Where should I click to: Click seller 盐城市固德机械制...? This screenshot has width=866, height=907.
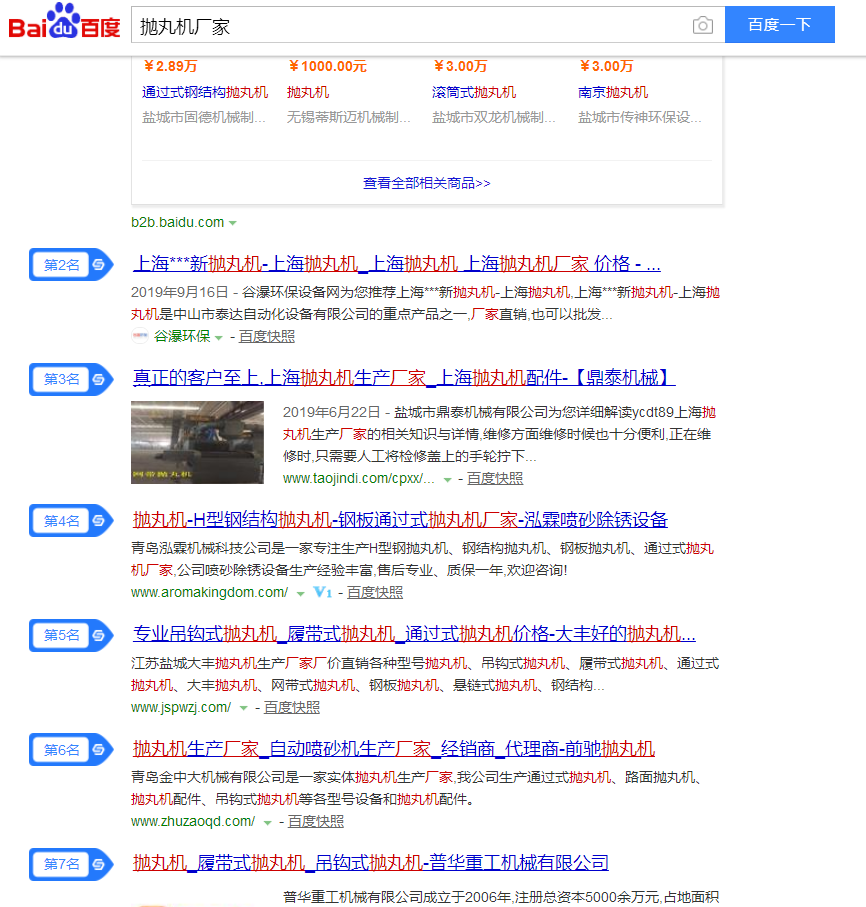[x=204, y=117]
